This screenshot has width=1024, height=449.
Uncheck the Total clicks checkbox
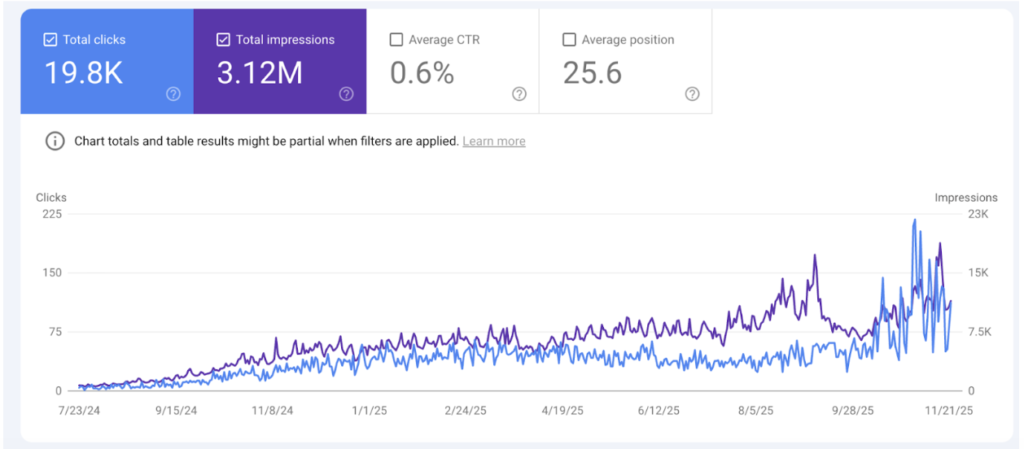click(50, 40)
